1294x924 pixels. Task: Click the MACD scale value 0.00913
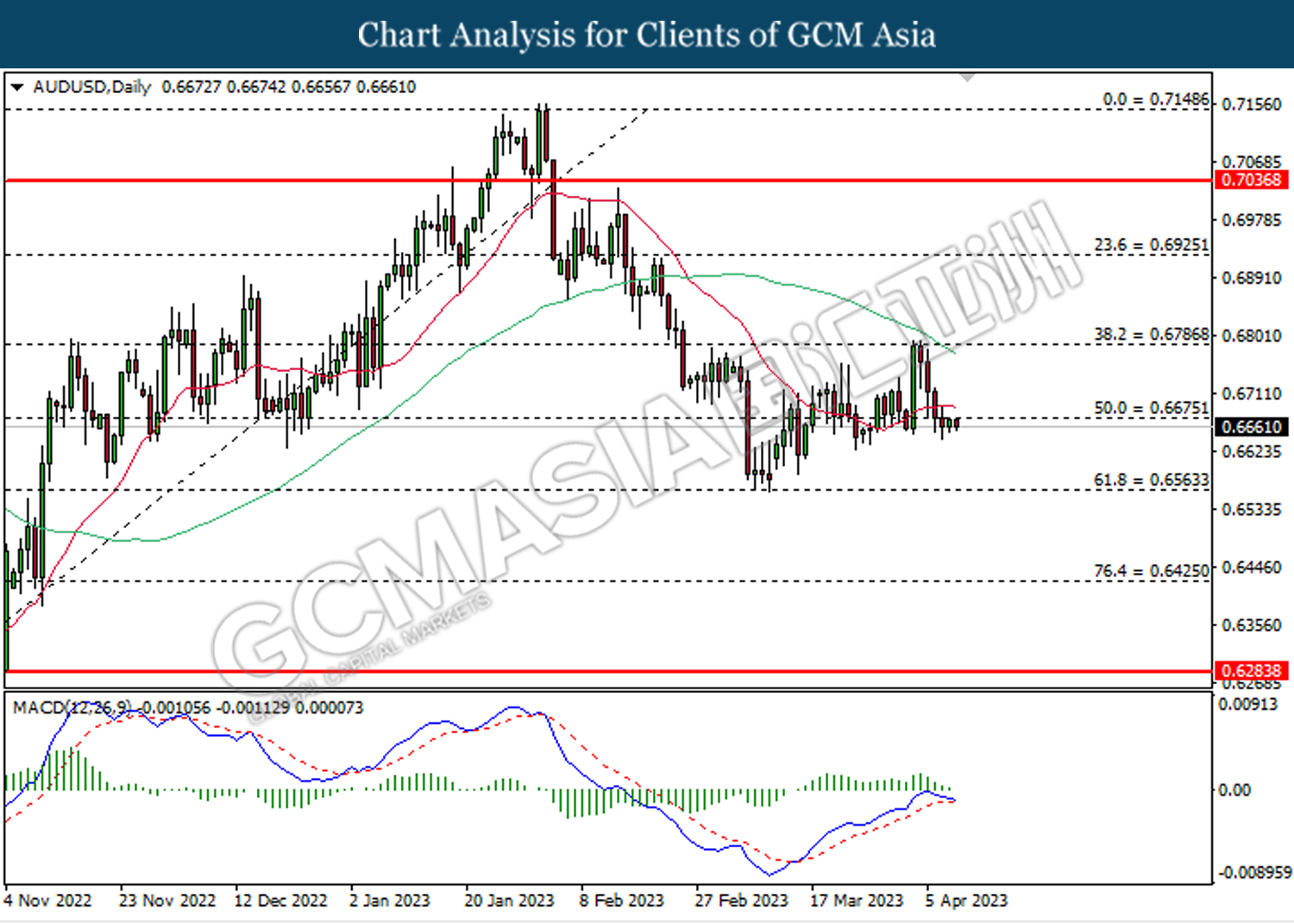click(x=1247, y=704)
